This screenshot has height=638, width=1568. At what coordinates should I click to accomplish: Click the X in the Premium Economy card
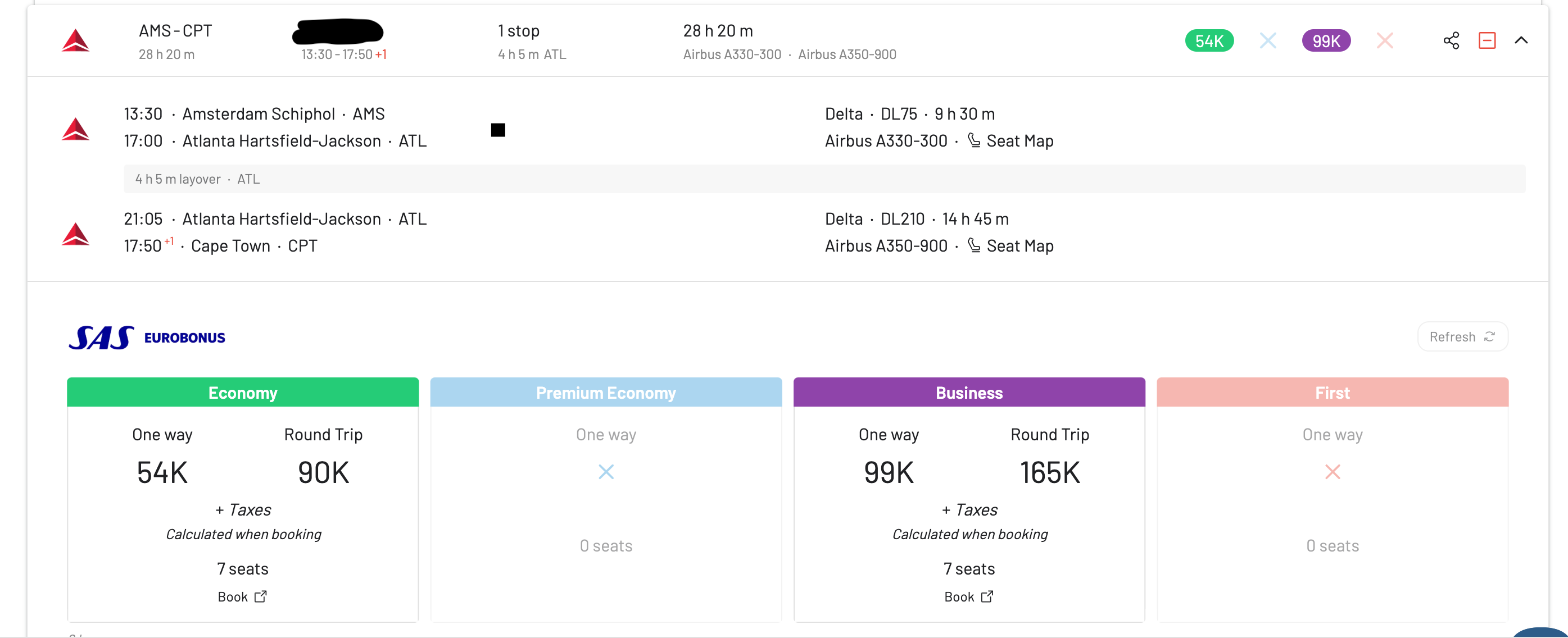[x=606, y=471]
